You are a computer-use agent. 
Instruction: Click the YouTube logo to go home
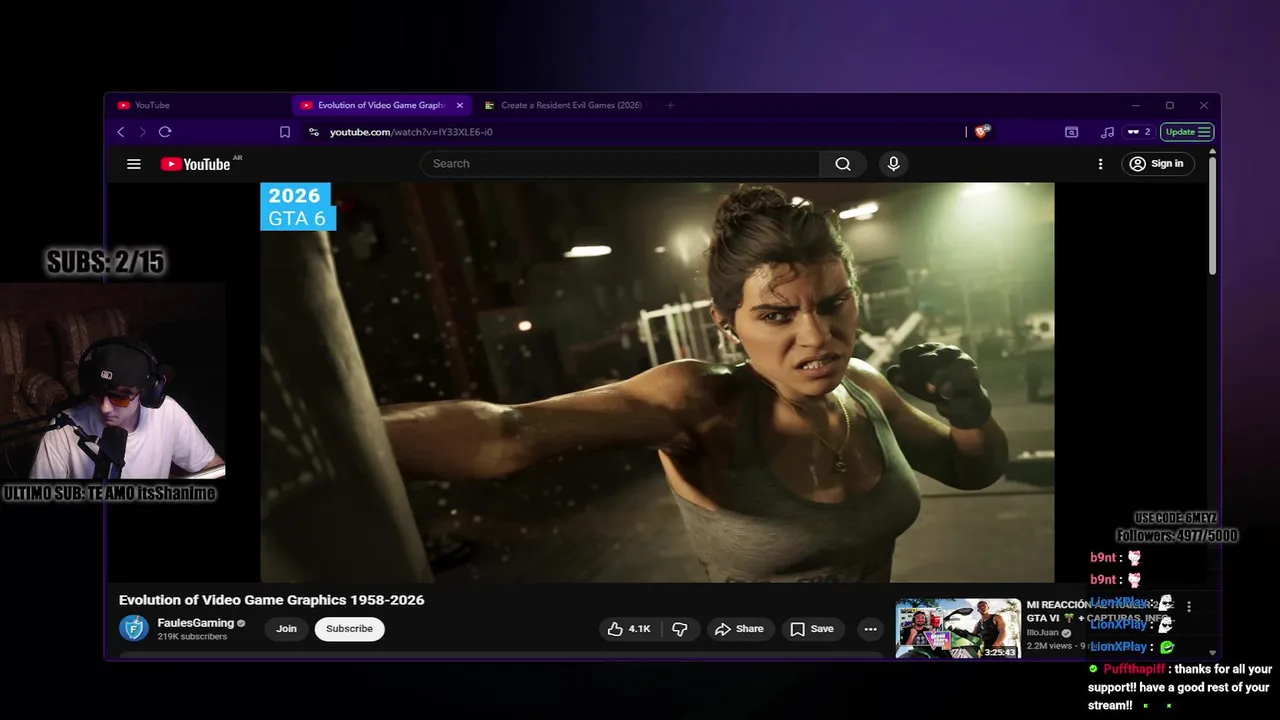[196, 164]
